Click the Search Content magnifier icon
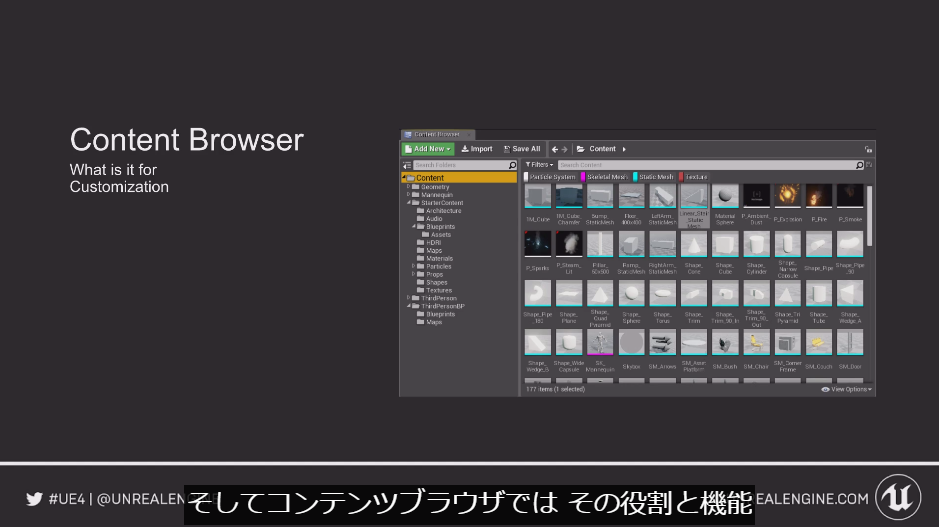This screenshot has height=527, width=939. pos(860,165)
